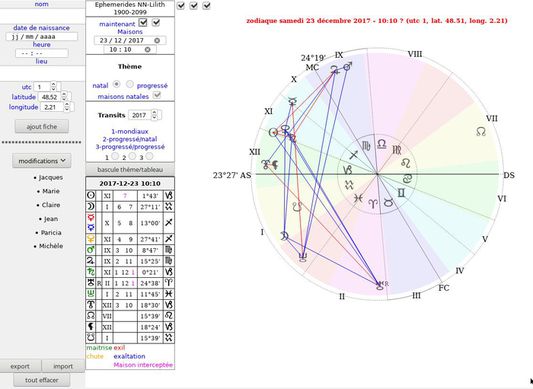Click the tout effacer button
Viewport: 533px width, 389px height.
[x=42, y=380]
